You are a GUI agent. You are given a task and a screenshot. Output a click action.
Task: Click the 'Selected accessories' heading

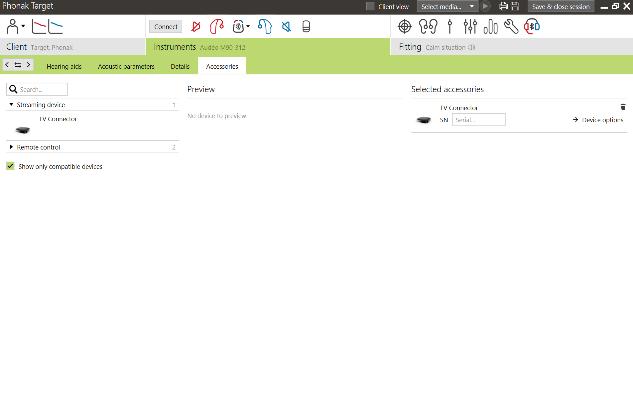pos(447,89)
